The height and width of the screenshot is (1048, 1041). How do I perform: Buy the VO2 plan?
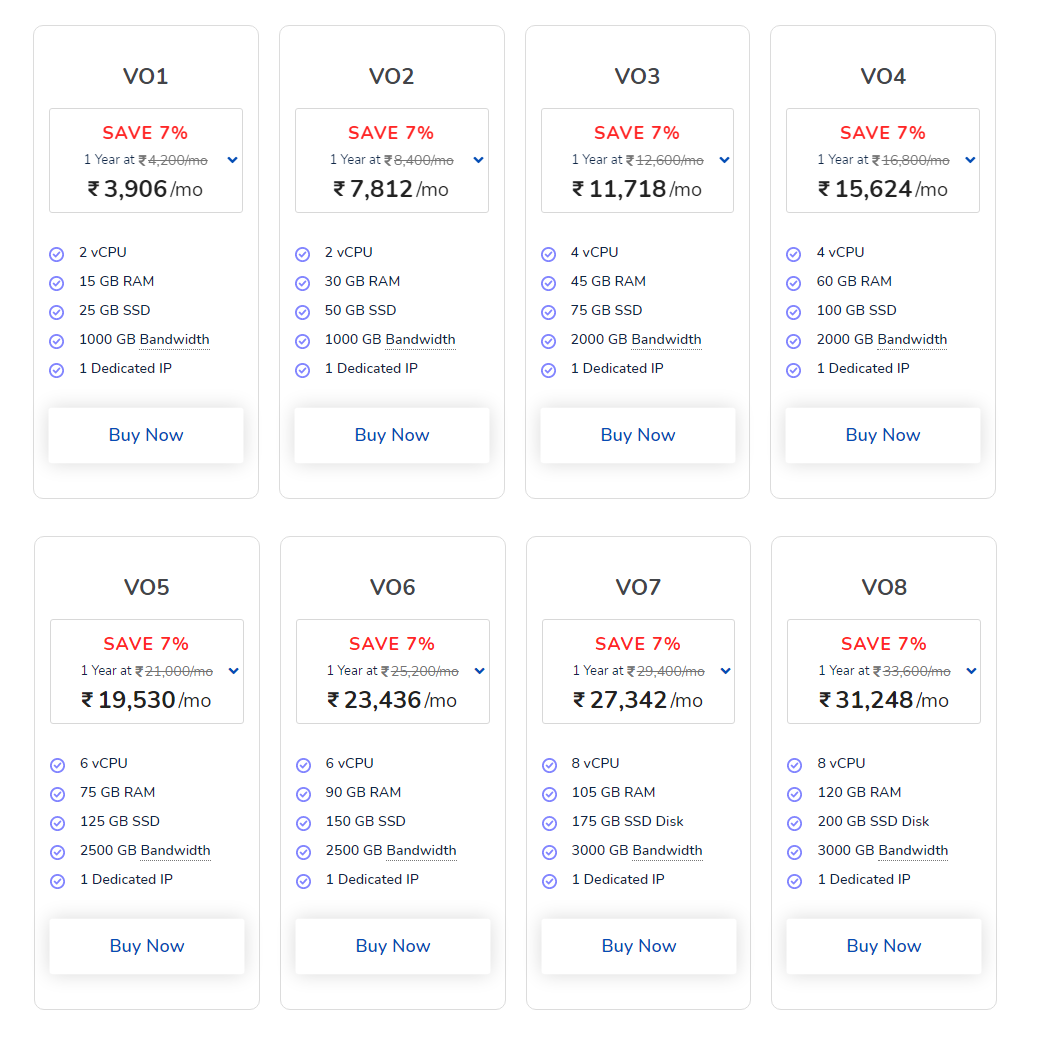click(x=392, y=435)
